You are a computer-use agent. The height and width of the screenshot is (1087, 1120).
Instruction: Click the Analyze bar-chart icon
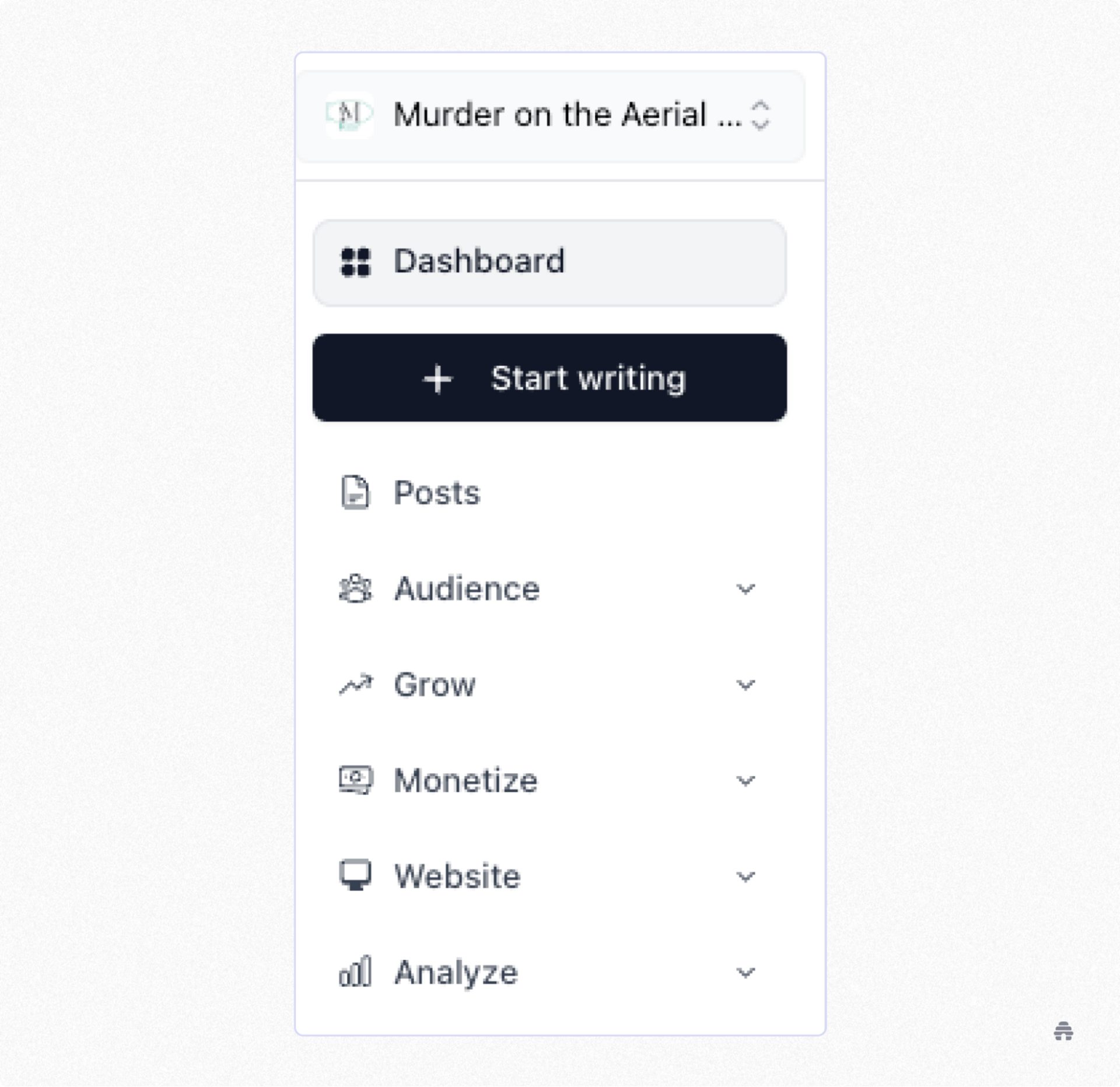356,971
